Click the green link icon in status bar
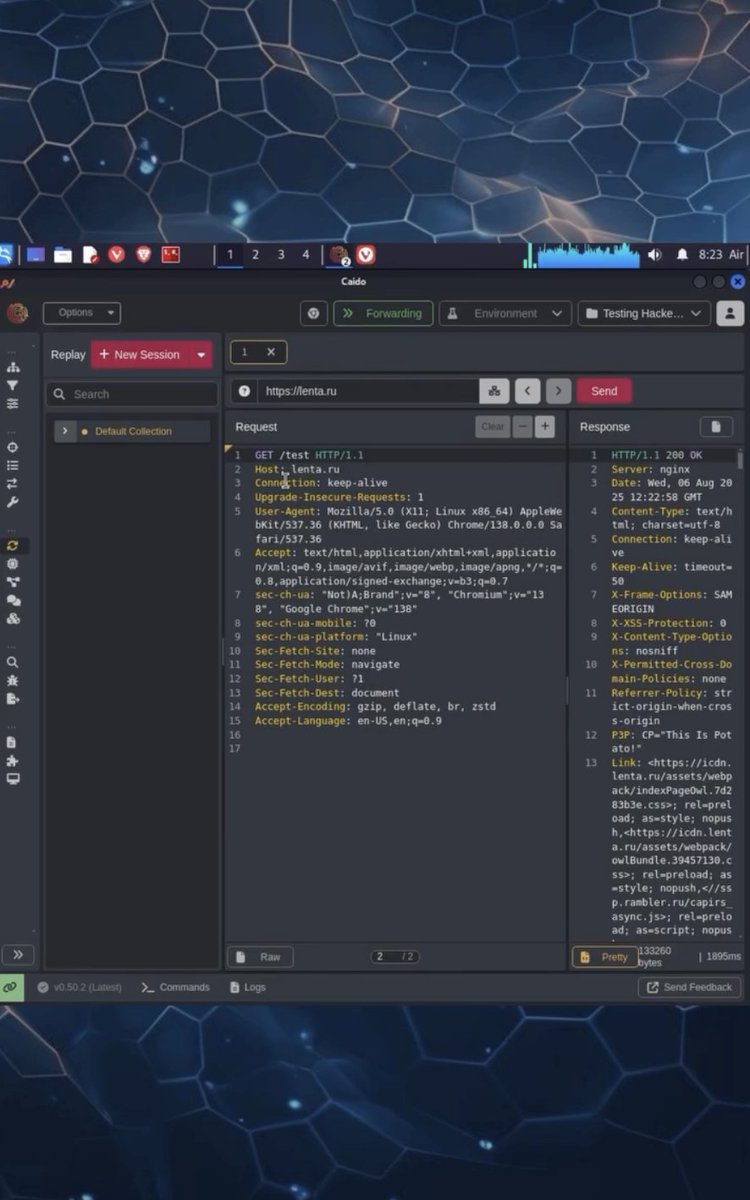The width and height of the screenshot is (750, 1200). 11,987
